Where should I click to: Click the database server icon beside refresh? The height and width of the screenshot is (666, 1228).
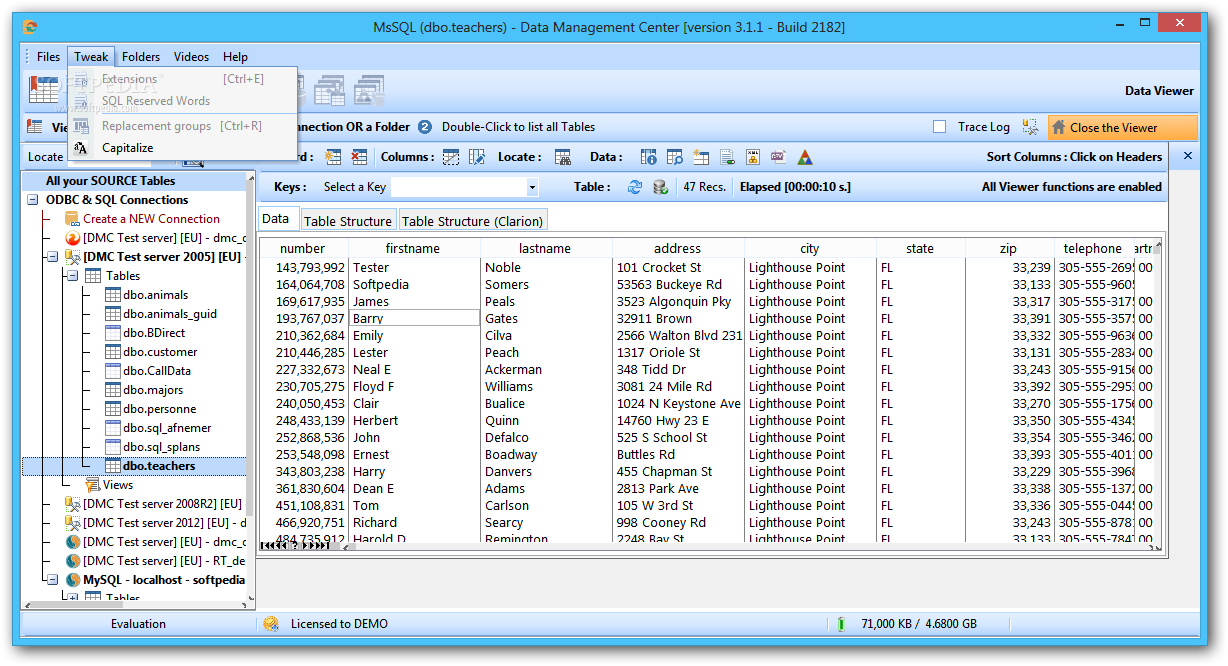click(660, 187)
